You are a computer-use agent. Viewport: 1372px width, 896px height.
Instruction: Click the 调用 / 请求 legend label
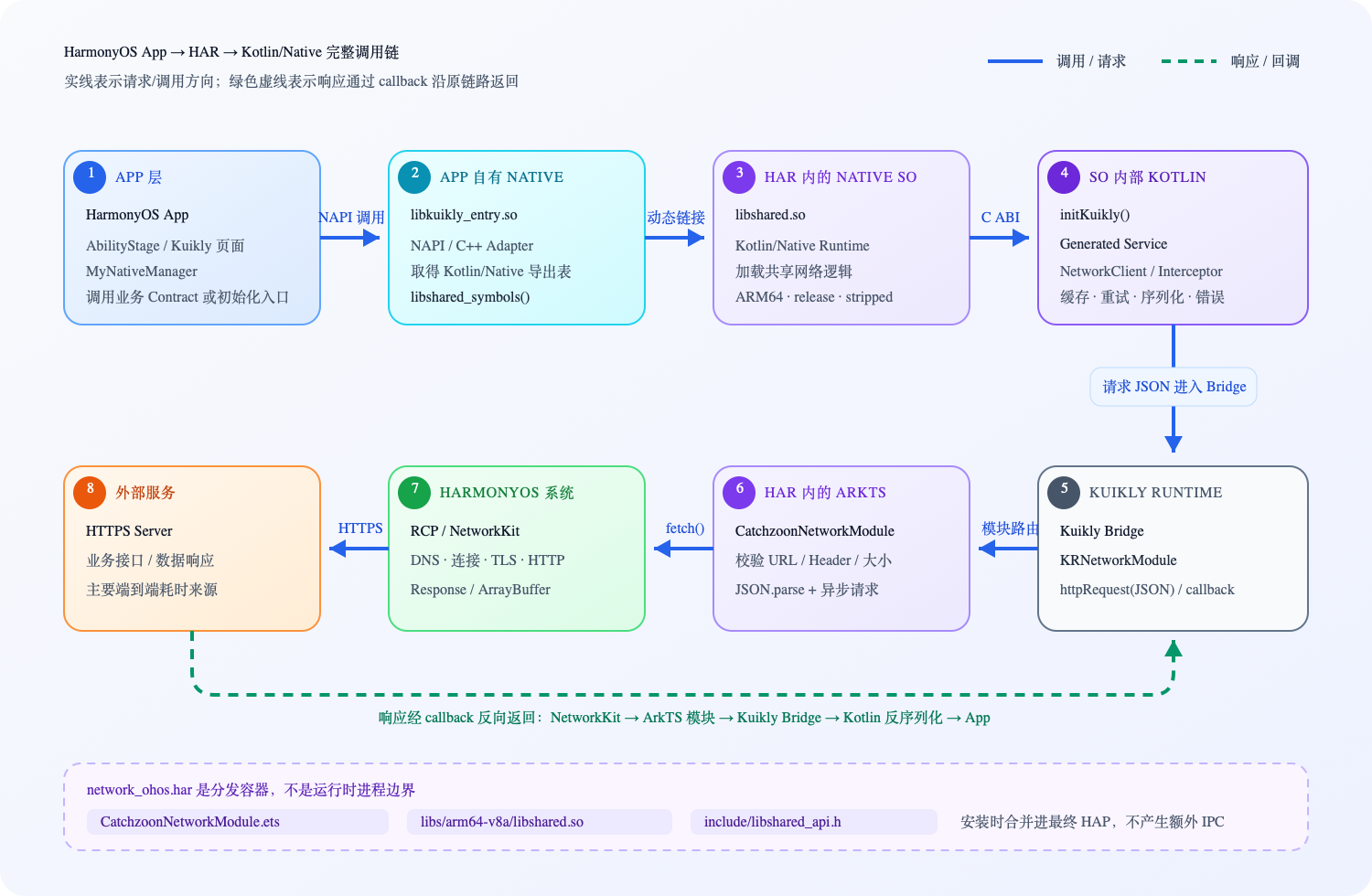(x=1091, y=61)
